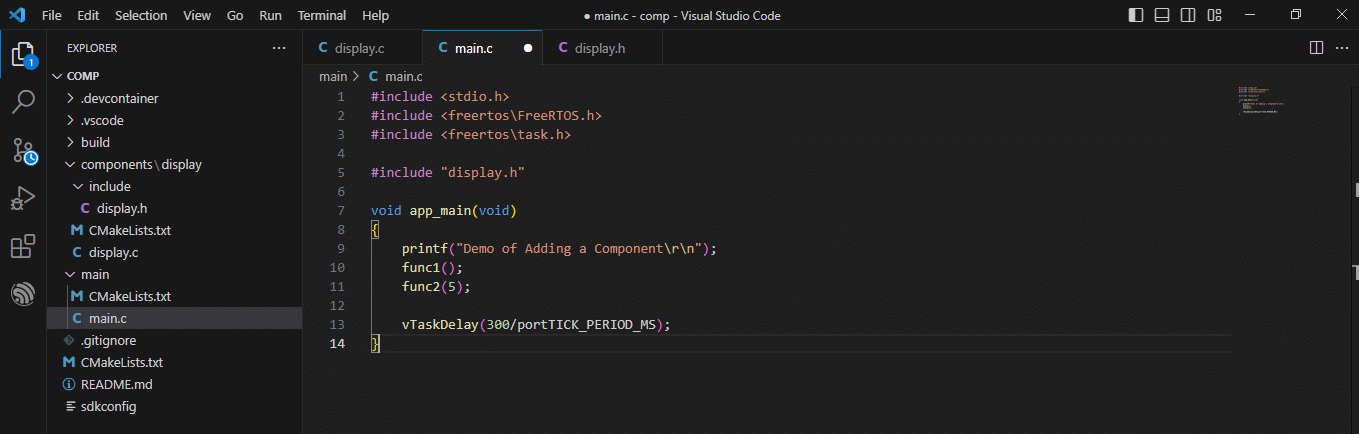Screen dimensions: 1359x434
Task: Open editor More Actions ellipsis
Action: tap(1343, 48)
